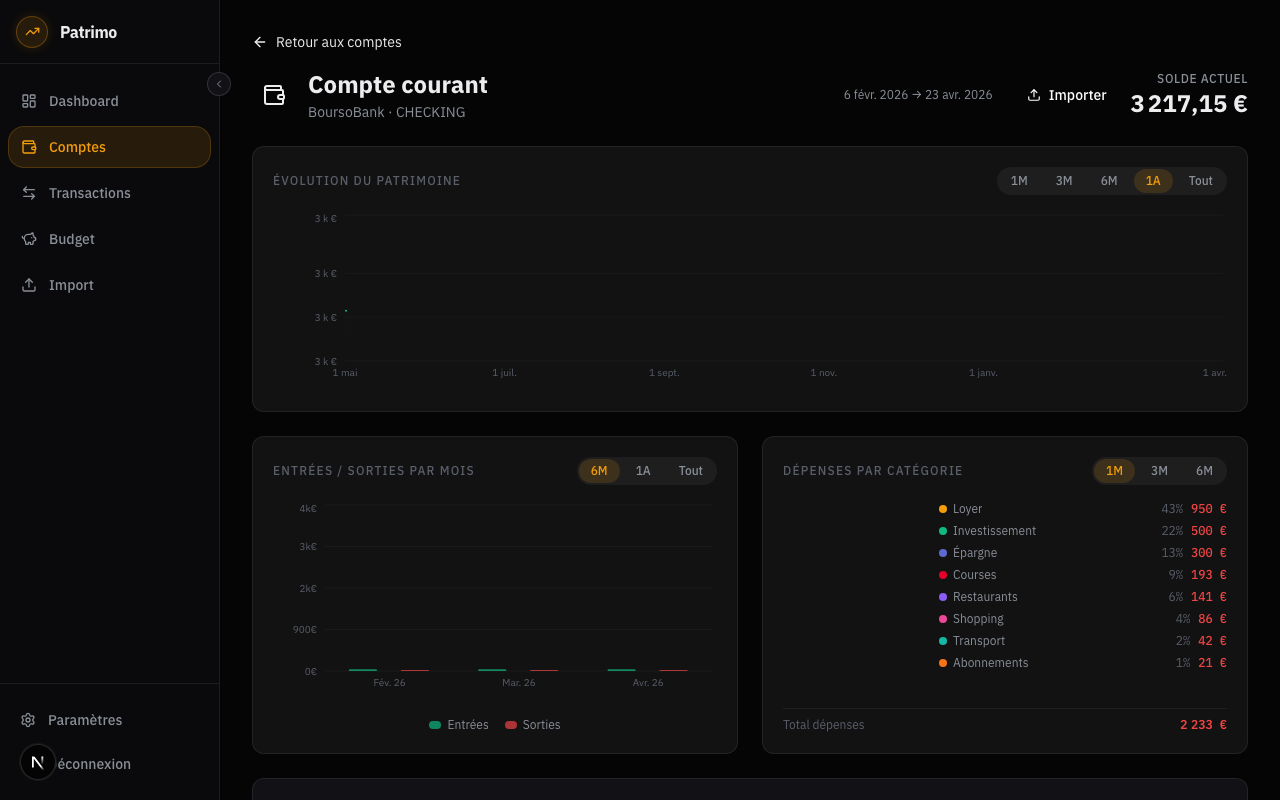Select Tout on the patrimoine chart
1280x800 pixels.
pos(1200,181)
